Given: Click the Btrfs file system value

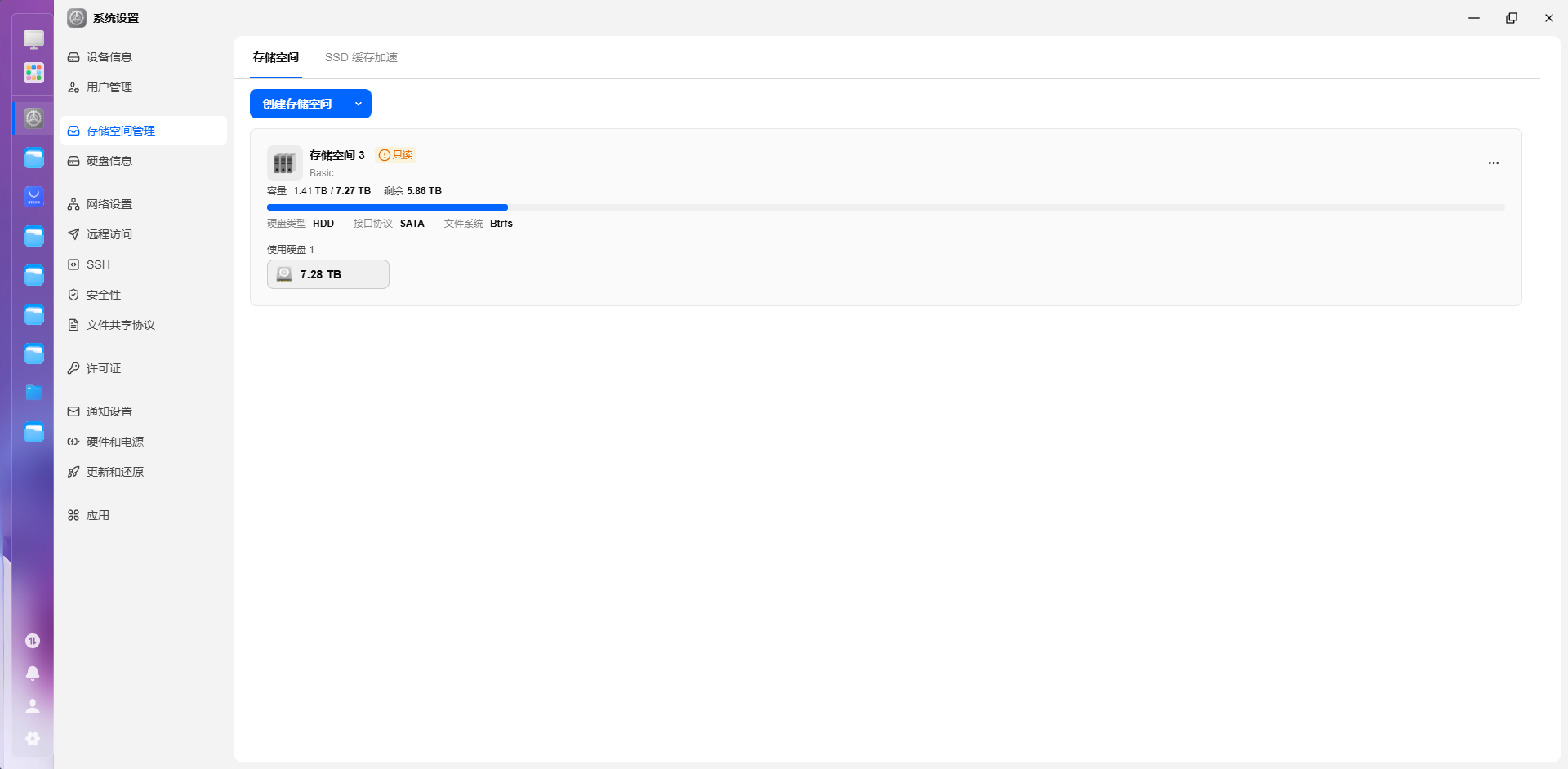Looking at the screenshot, I should [x=501, y=224].
